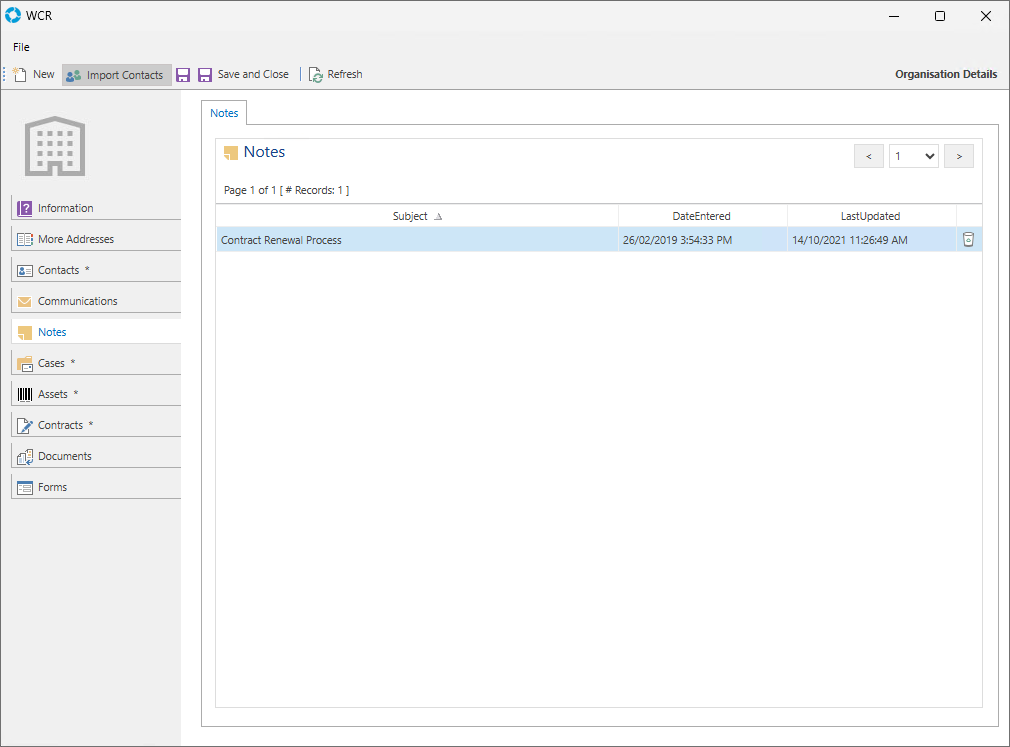Delete the Contract Renewal Process note
1010x747 pixels.
[967, 240]
